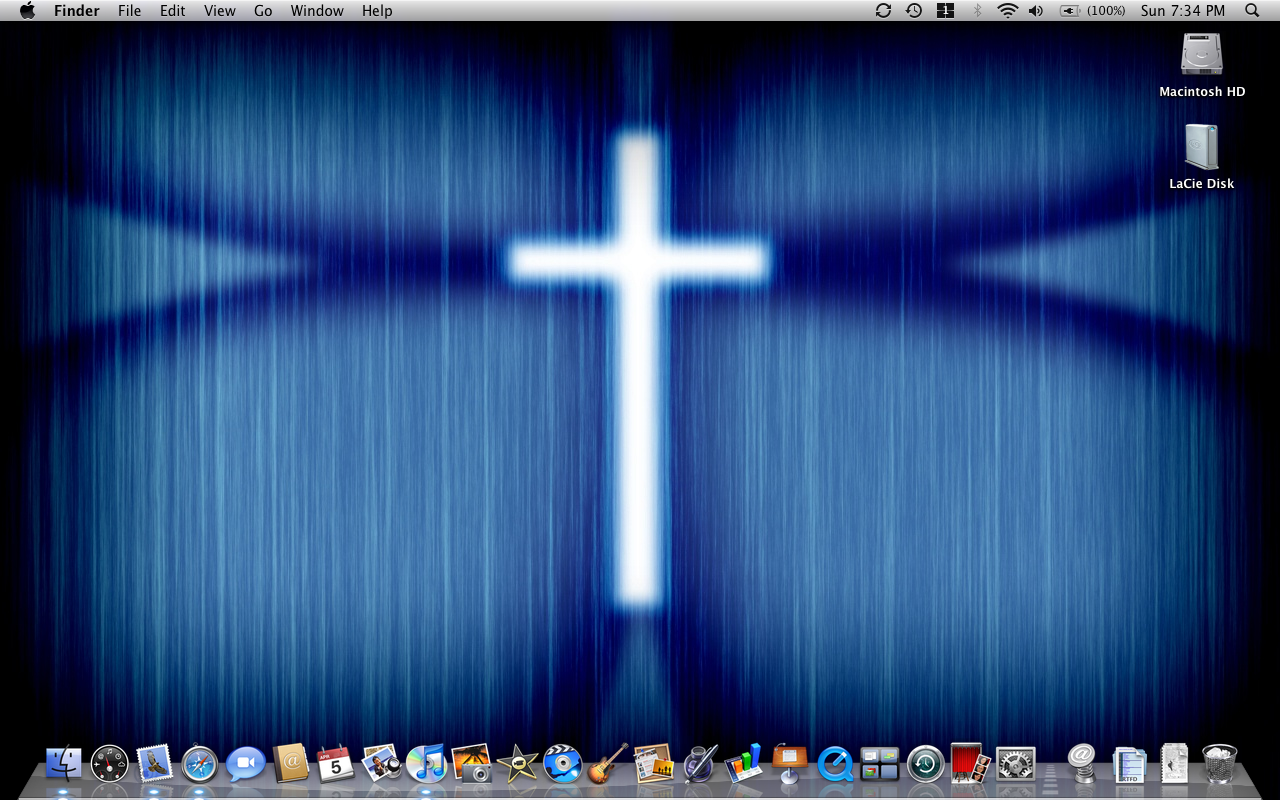Open System Preferences gear in Dock
This screenshot has width=1280, height=800.
(x=1015, y=765)
